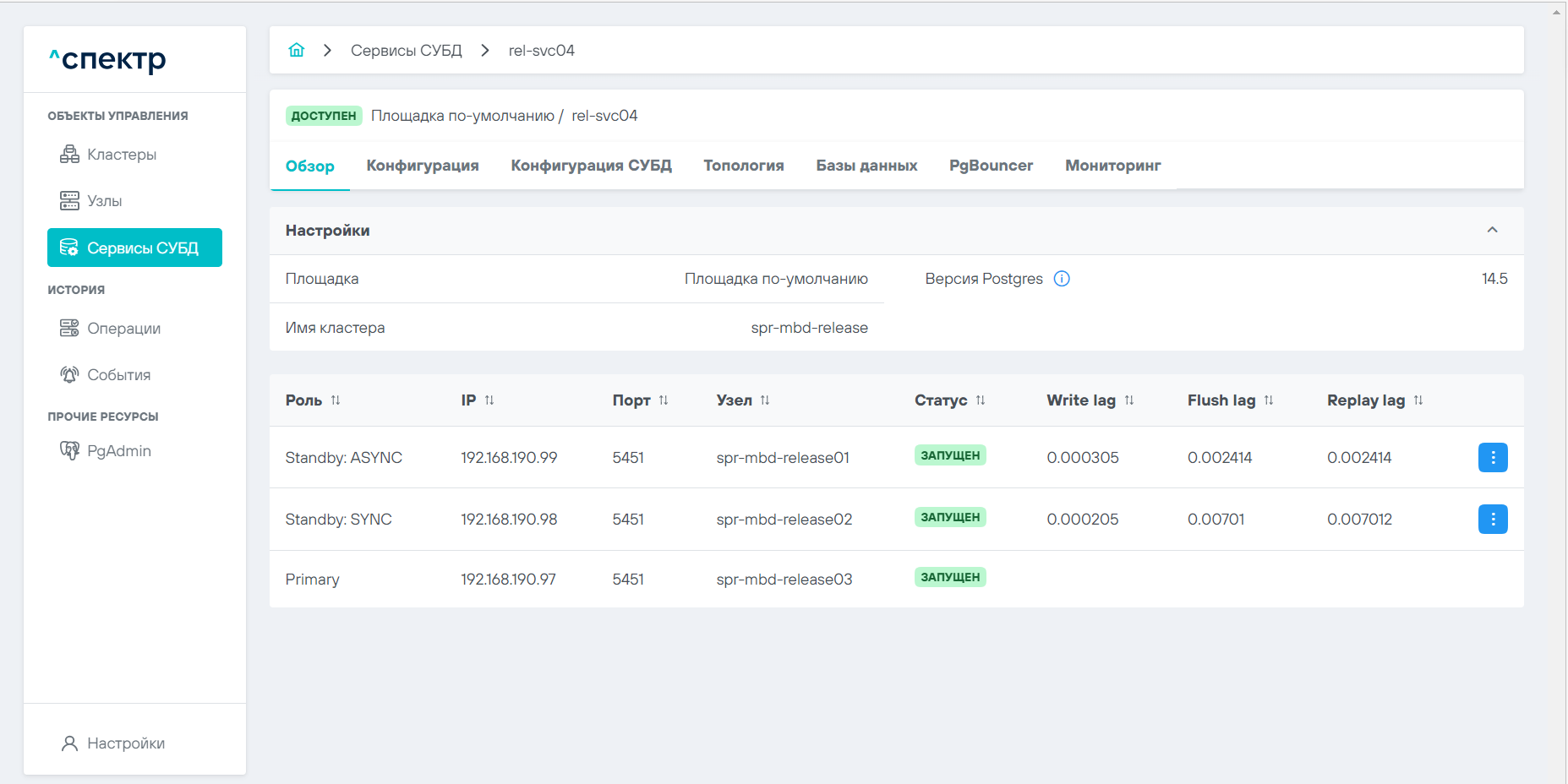Open PgAdmin from sidebar
1568x784 pixels.
pyautogui.click(x=118, y=451)
